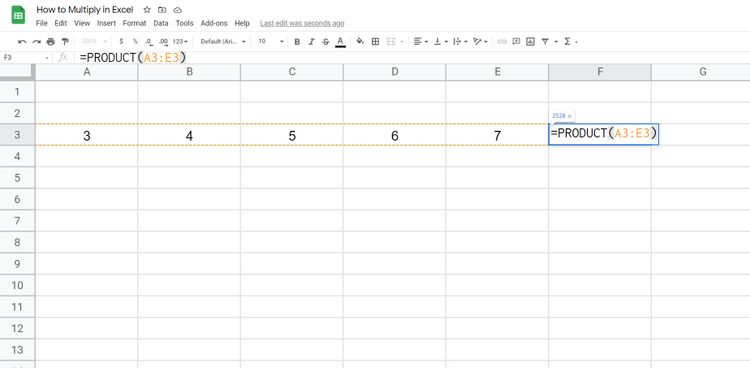Print the spreadsheet
Screen dimensions: 750x368
click(x=51, y=42)
